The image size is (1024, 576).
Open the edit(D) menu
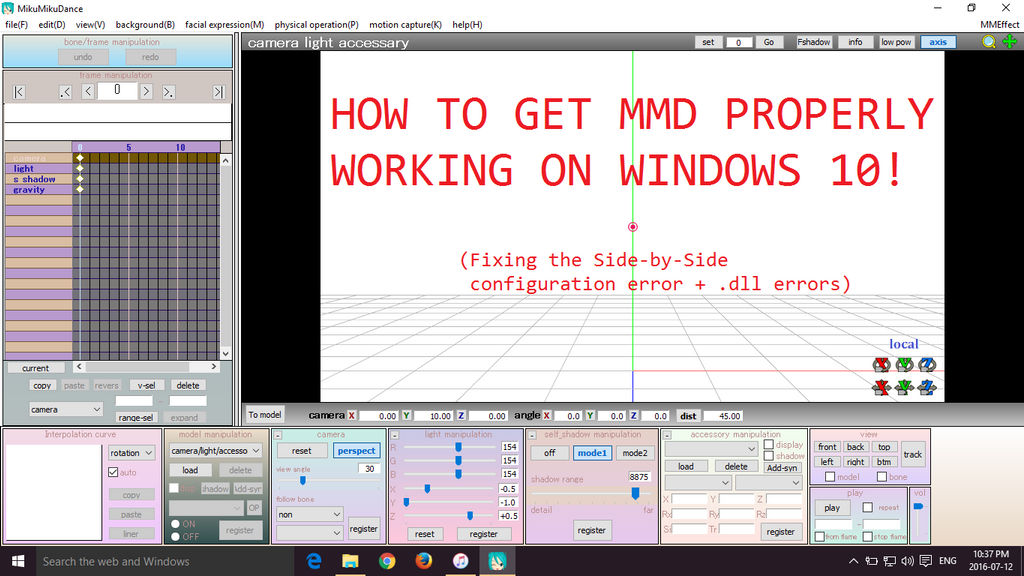pos(52,25)
